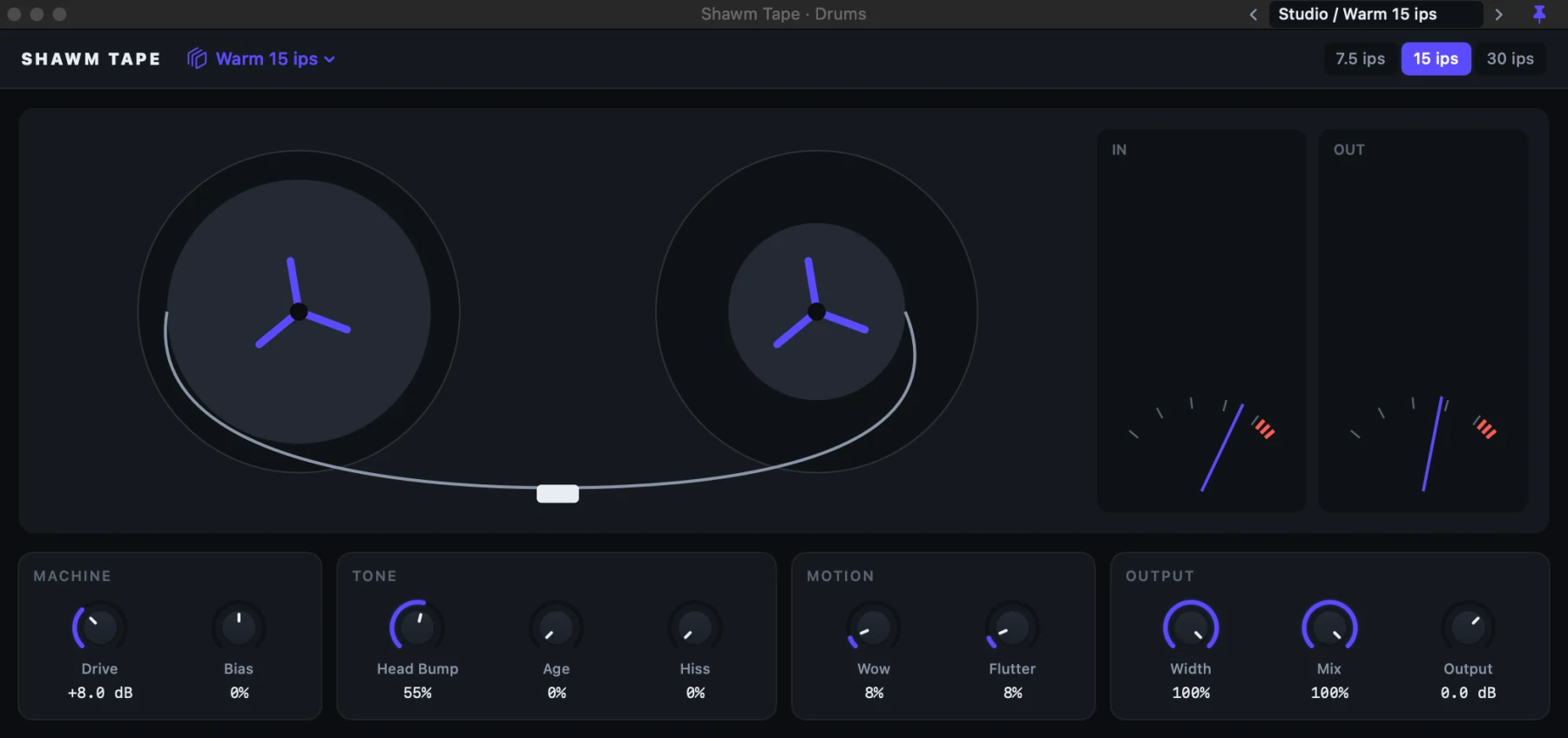Image resolution: width=1568 pixels, height=738 pixels.
Task: Click the red close window button
Action: click(14, 14)
